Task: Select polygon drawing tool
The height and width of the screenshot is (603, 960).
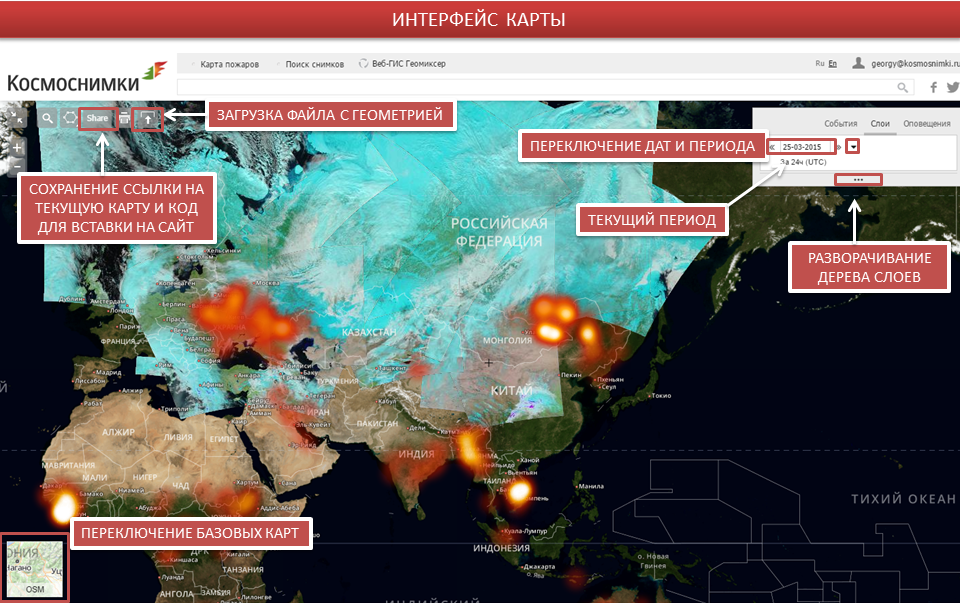Action: point(70,119)
